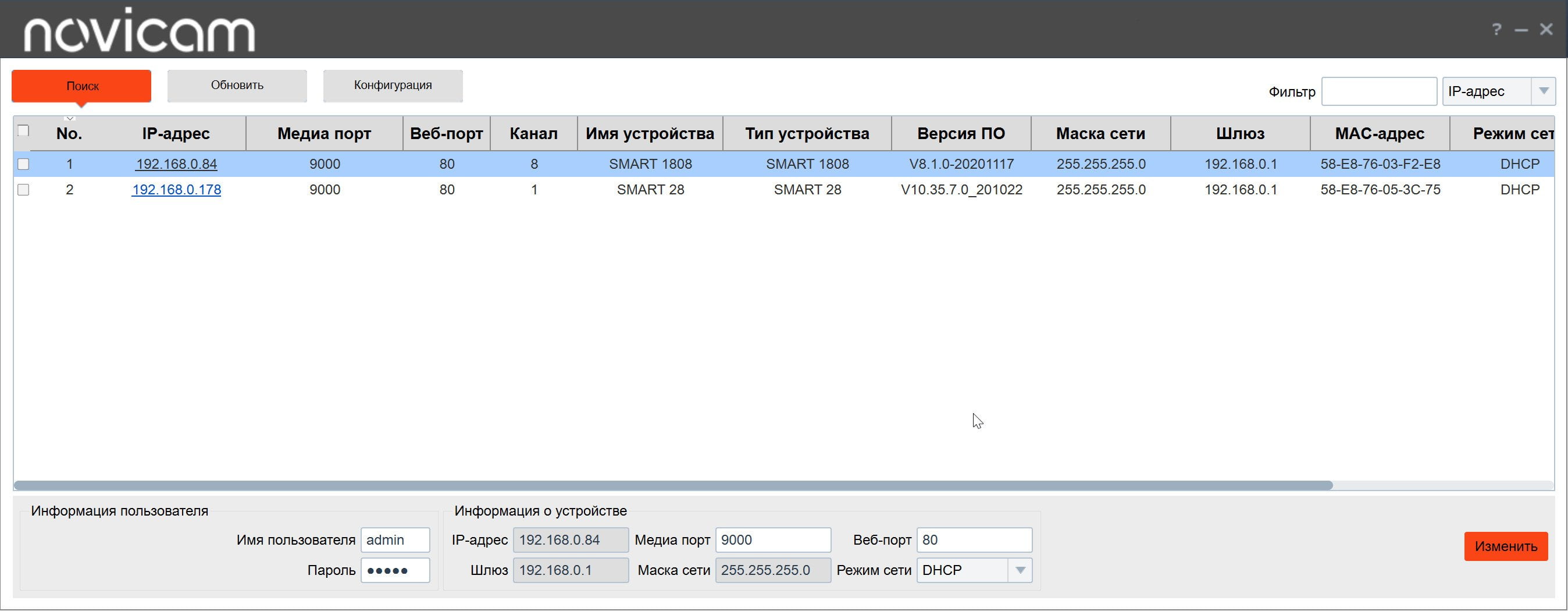Click the Фильтр text input field
1568x611 pixels.
(1379, 91)
